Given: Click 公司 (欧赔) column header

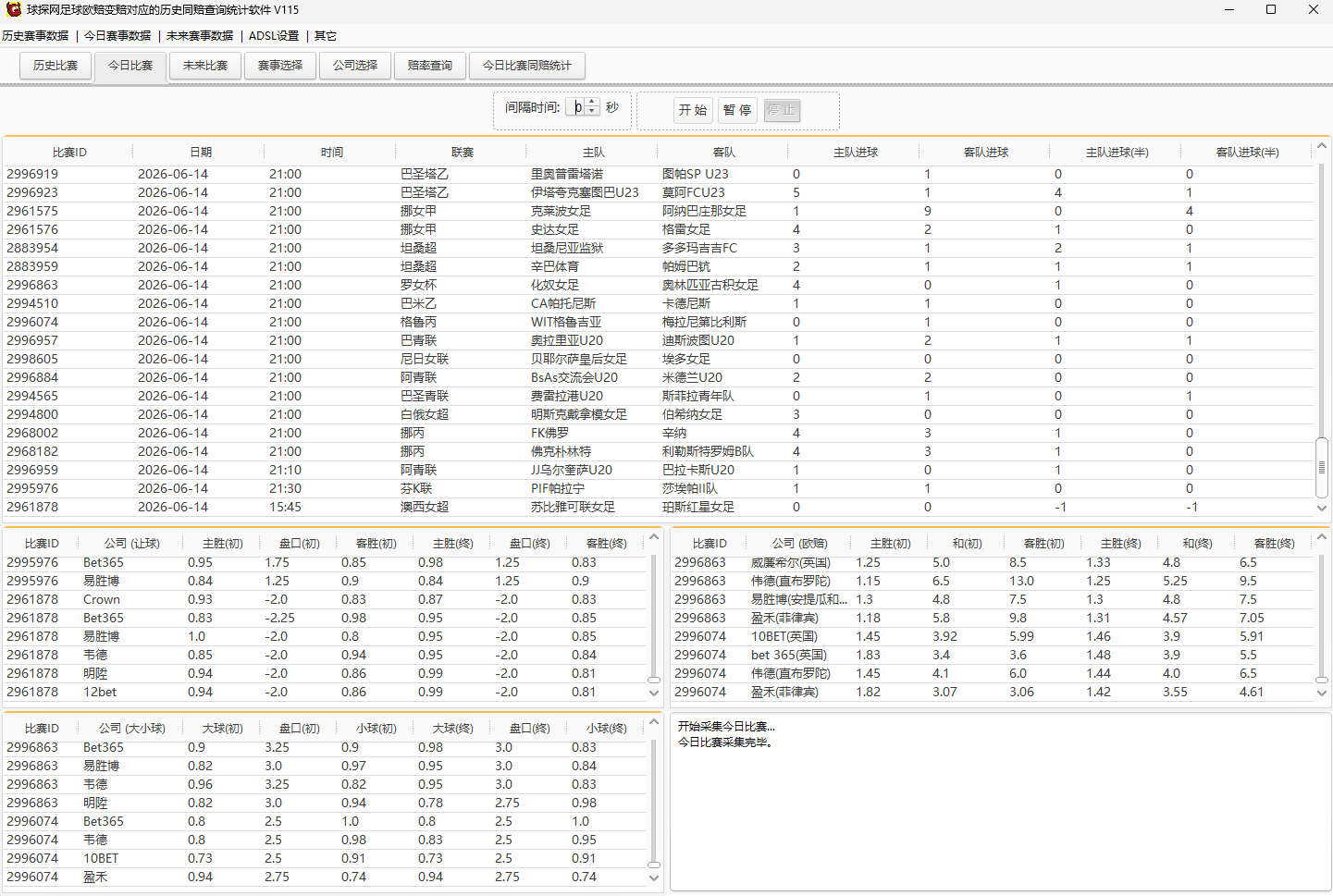Looking at the screenshot, I should tap(799, 544).
